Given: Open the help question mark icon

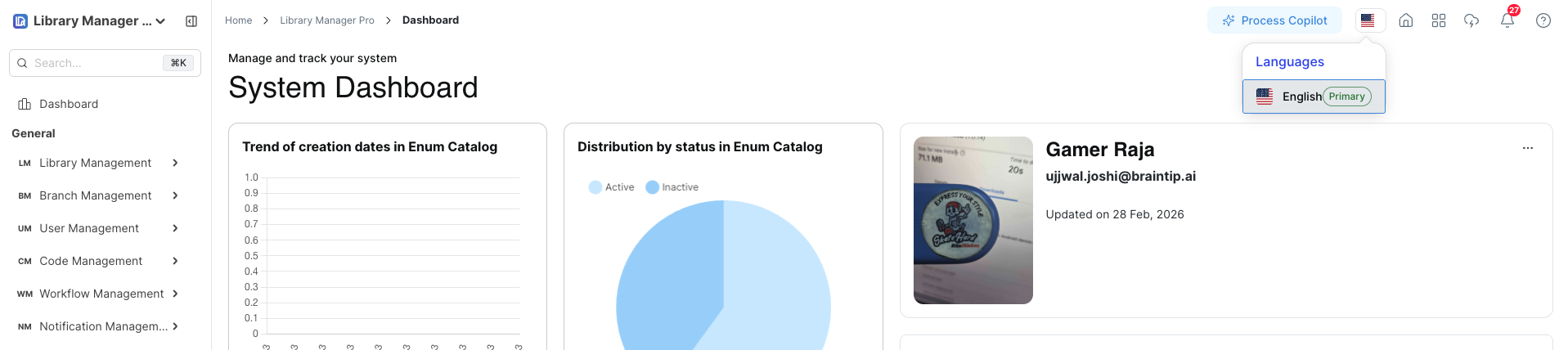Looking at the screenshot, I should [1543, 20].
